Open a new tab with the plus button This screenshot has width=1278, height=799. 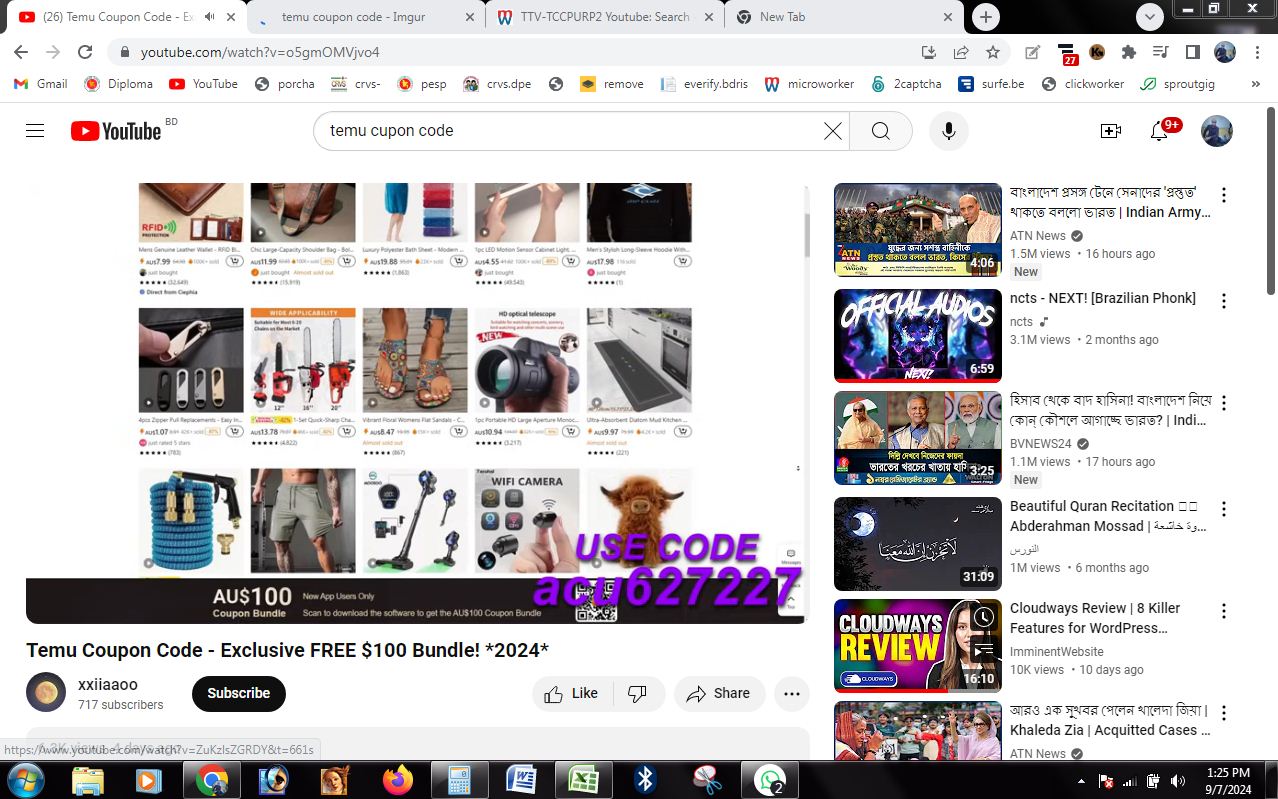point(985,17)
